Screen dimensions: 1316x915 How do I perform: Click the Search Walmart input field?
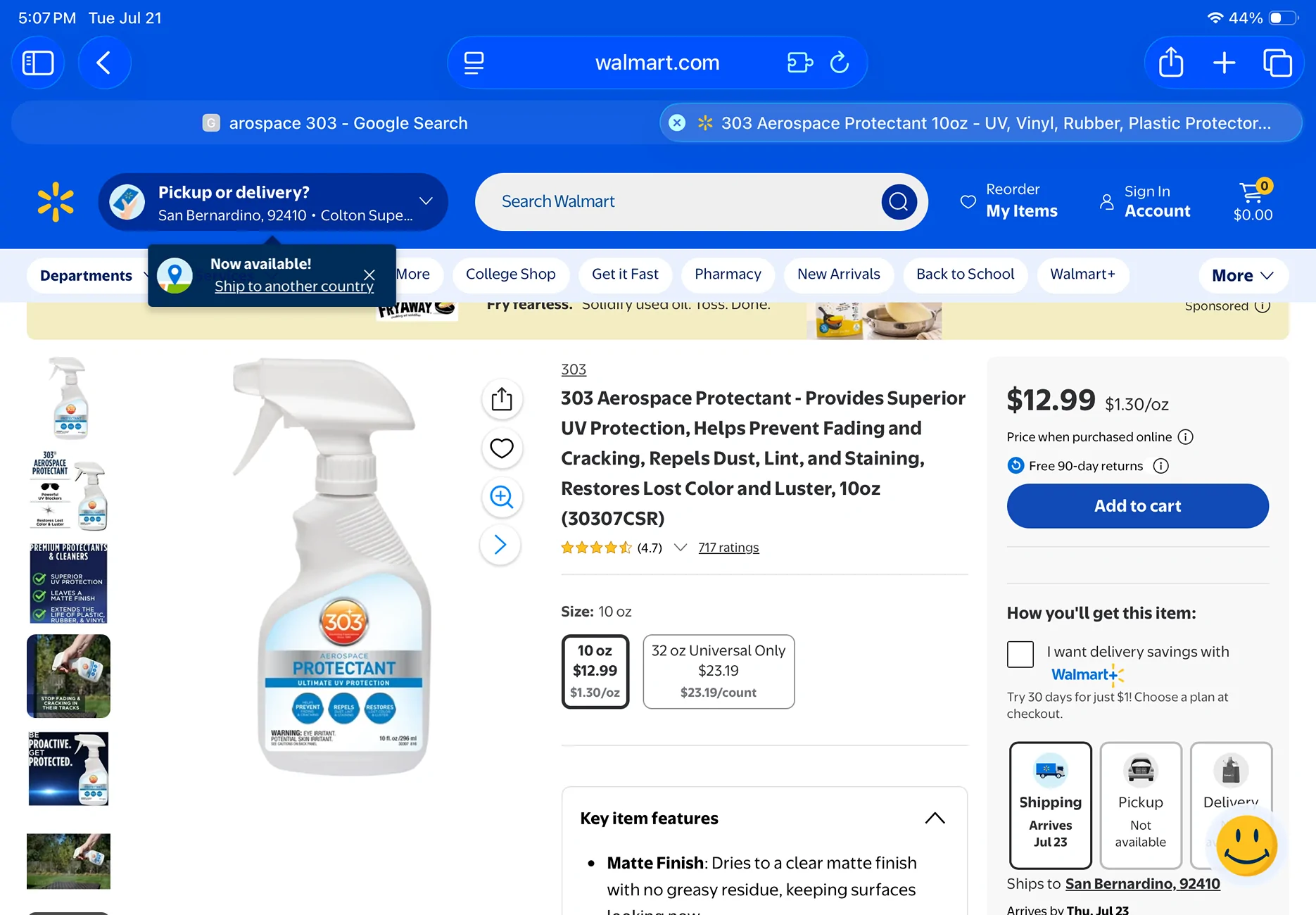click(679, 202)
